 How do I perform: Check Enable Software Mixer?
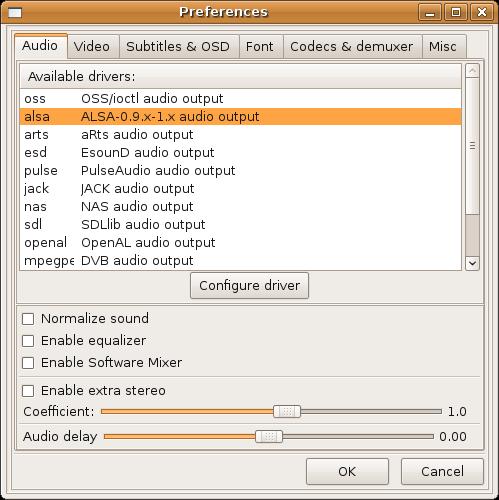(28, 363)
